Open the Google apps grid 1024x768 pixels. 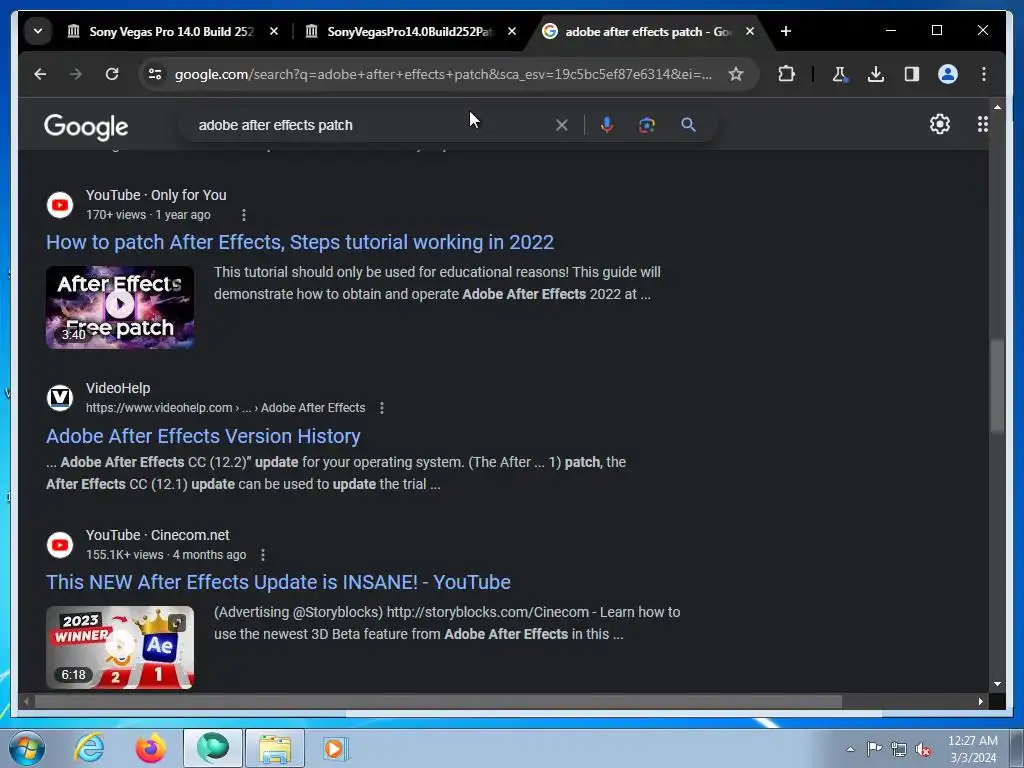(982, 124)
